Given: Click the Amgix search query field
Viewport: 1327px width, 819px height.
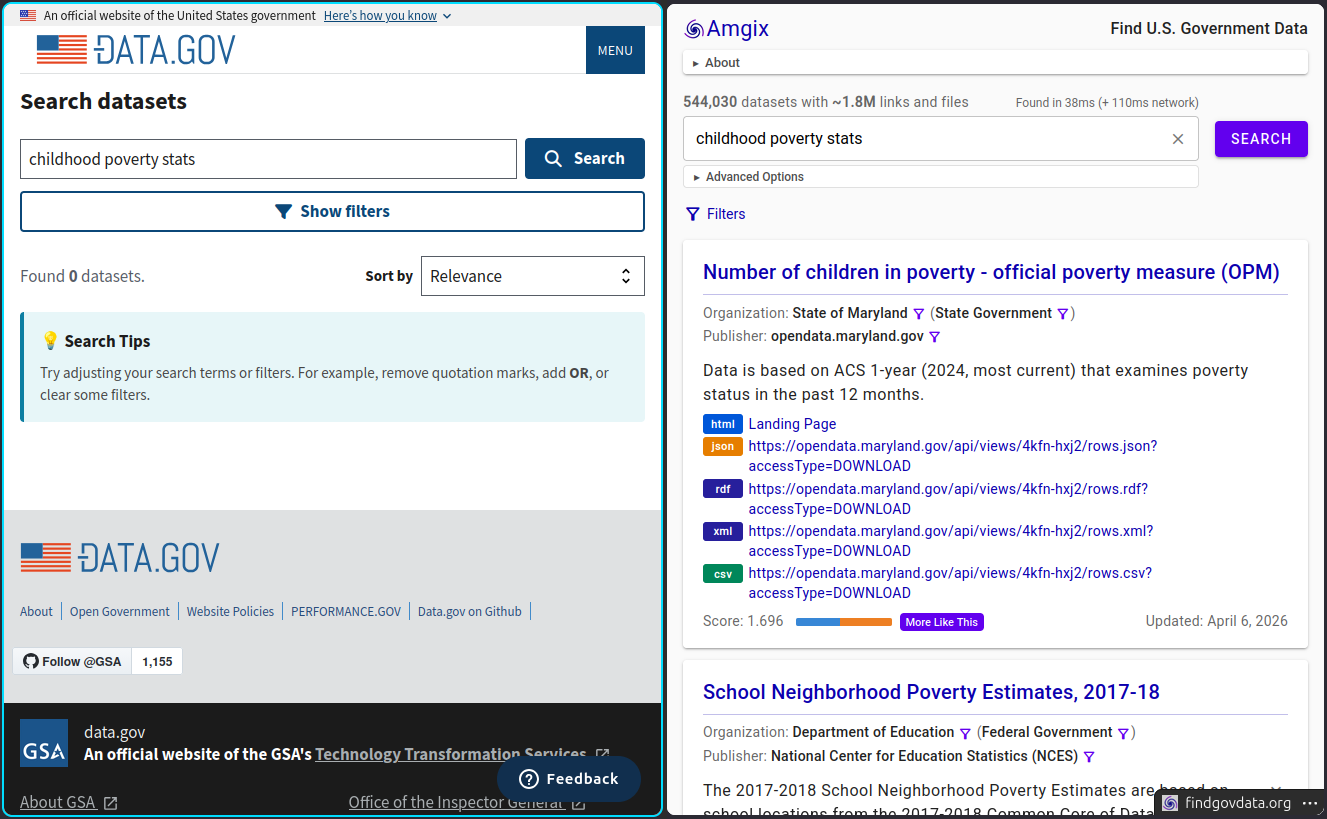Looking at the screenshot, I should click(x=926, y=139).
